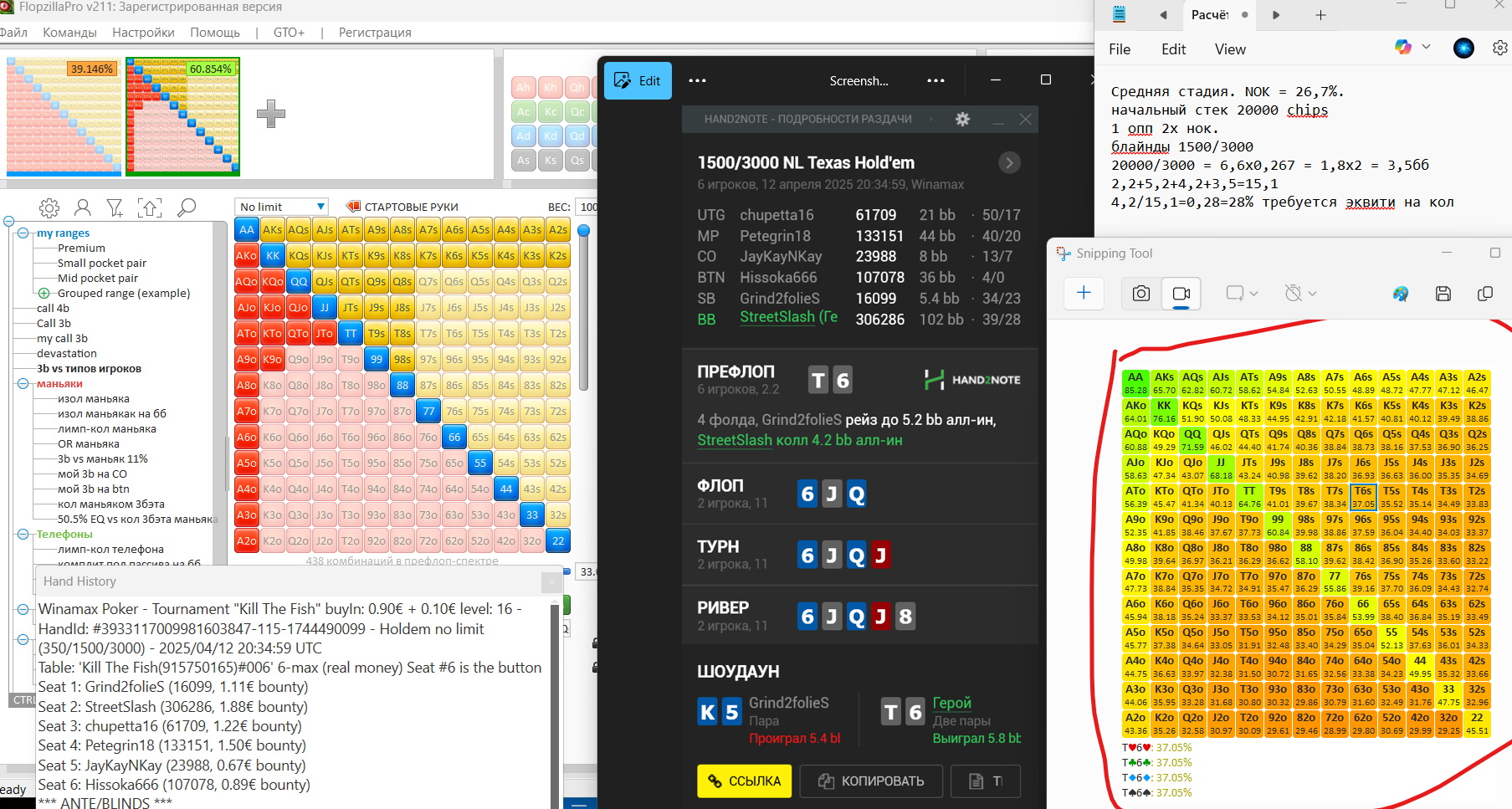Click the Snipping Tool New plus button
1512x809 pixels.
[x=1084, y=292]
